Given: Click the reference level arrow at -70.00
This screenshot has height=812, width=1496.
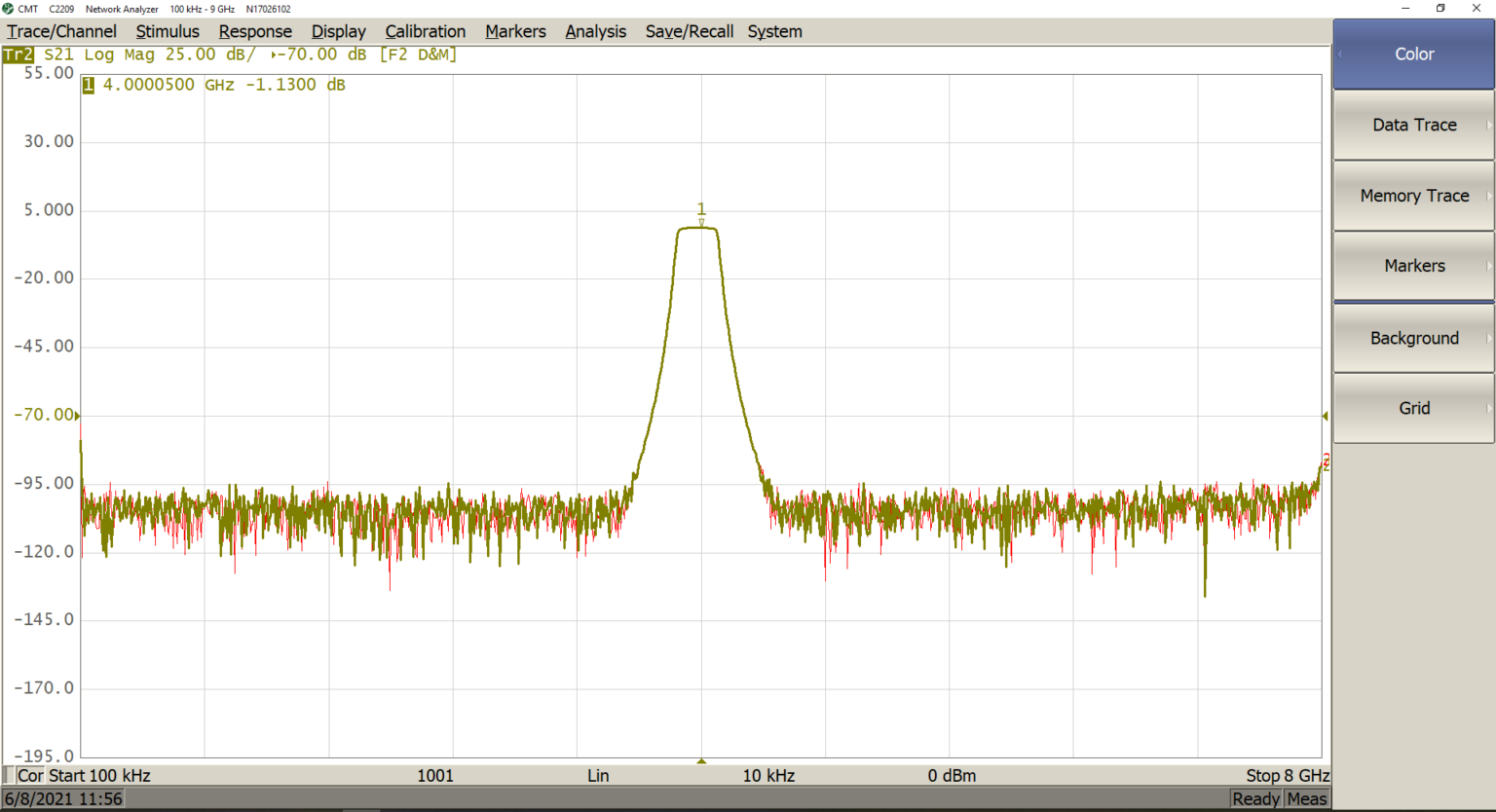Looking at the screenshot, I should (78, 416).
